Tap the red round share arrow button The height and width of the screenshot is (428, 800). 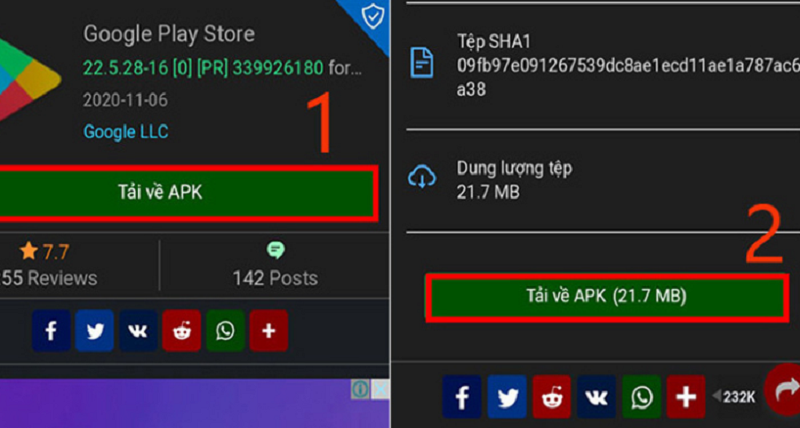[783, 390]
